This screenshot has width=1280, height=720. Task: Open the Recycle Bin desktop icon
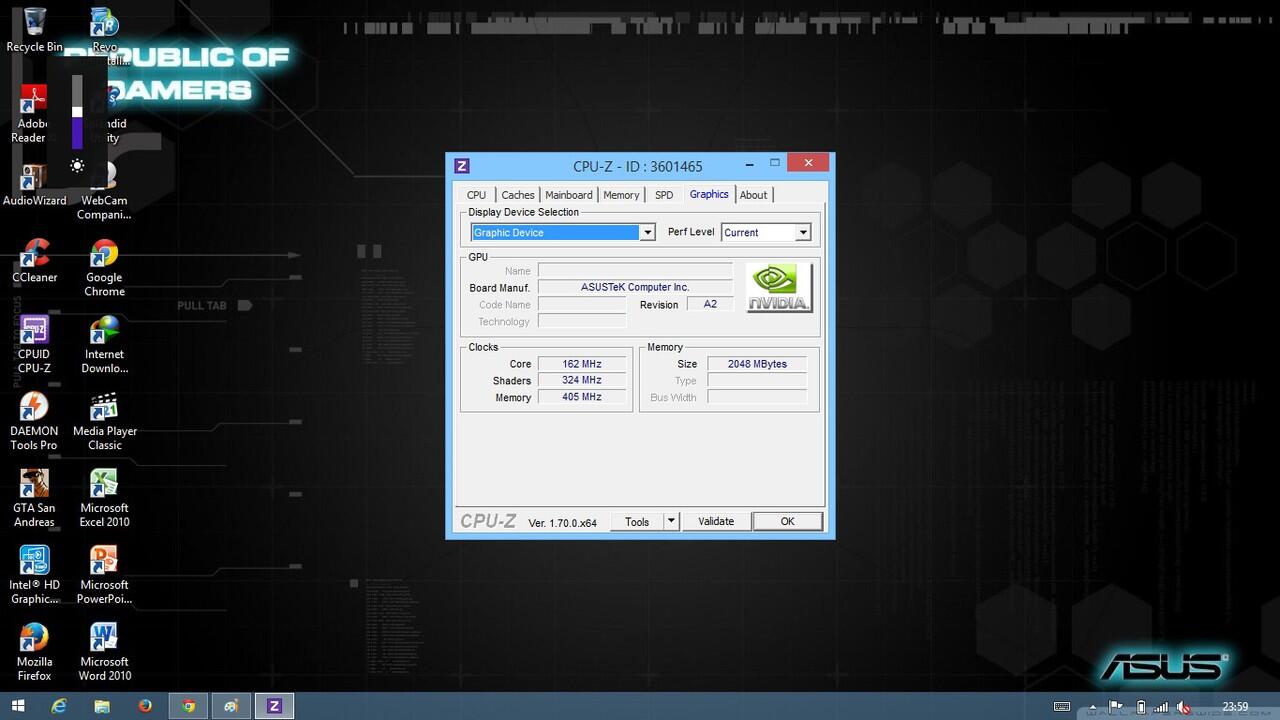pos(34,29)
